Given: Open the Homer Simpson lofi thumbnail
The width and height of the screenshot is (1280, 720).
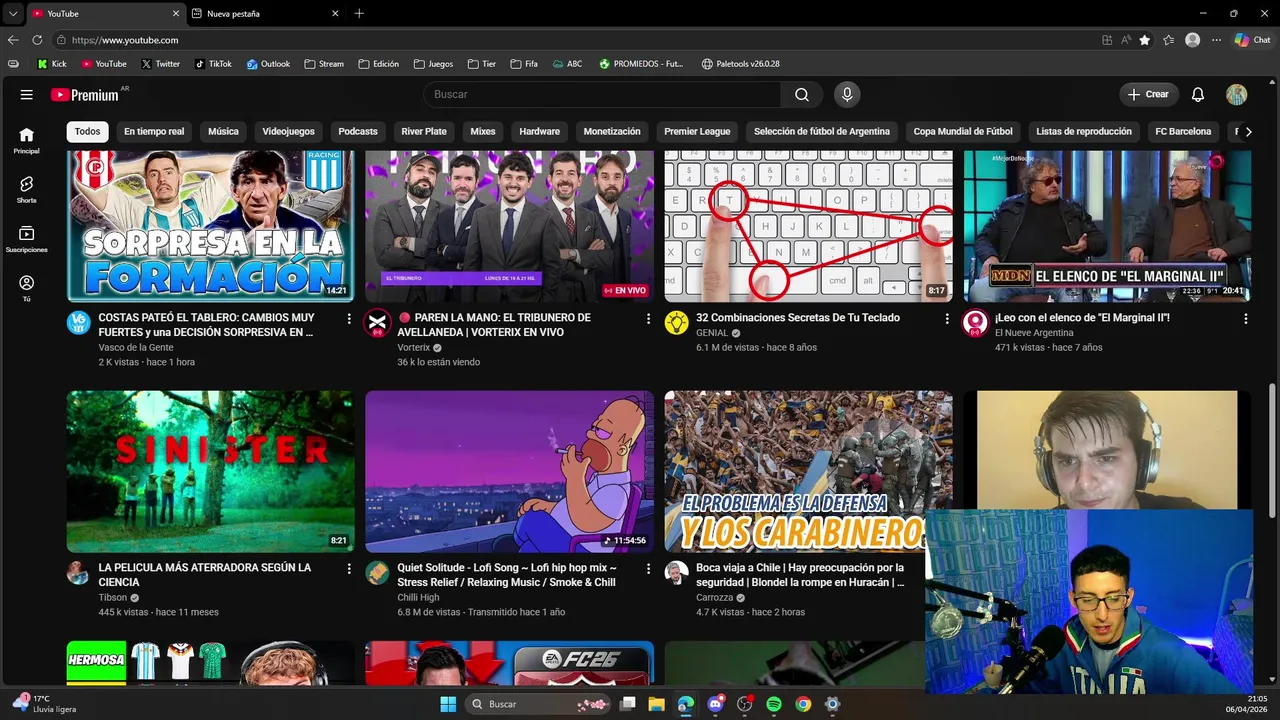Looking at the screenshot, I should pos(509,471).
